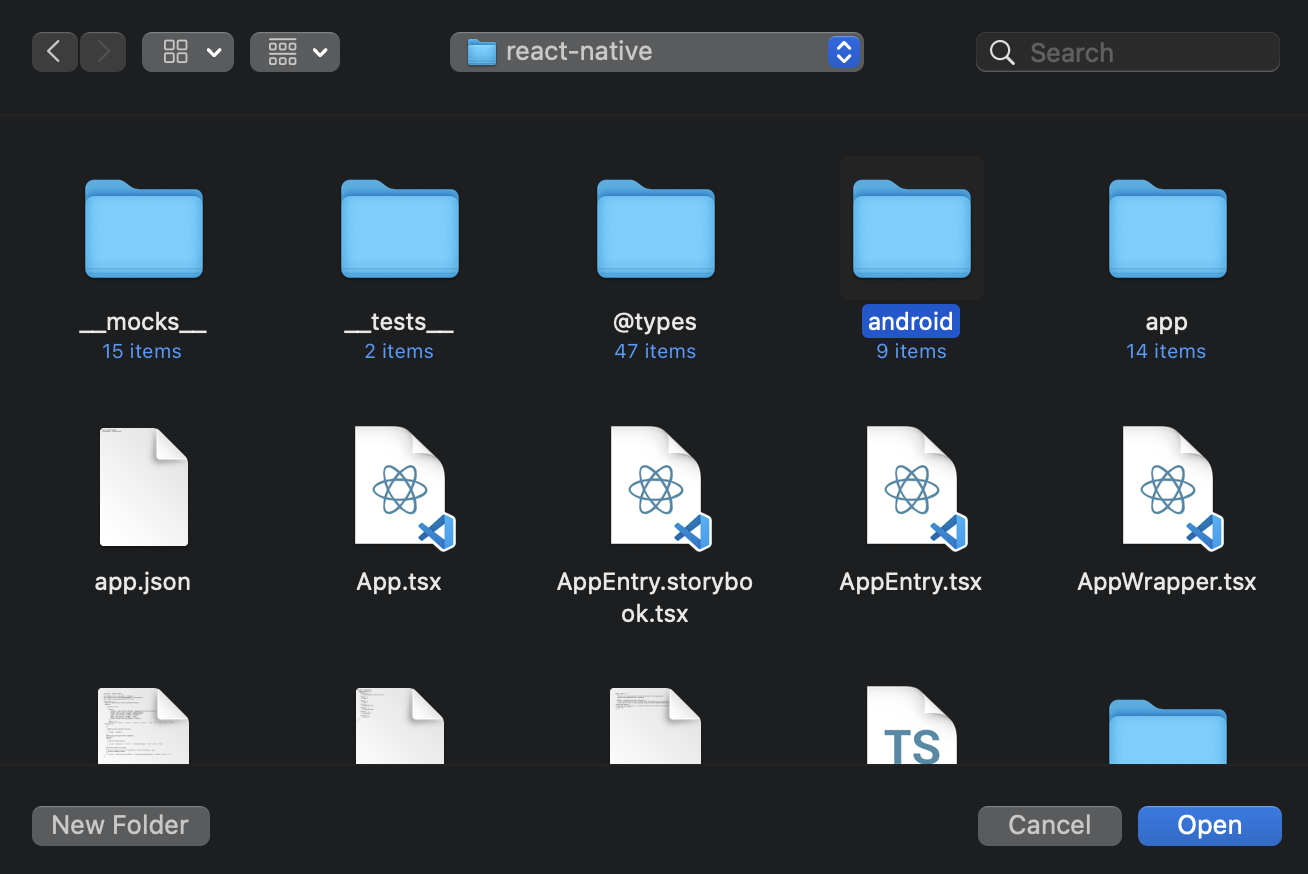Select the __mocks__ folder icon
The image size is (1308, 874).
click(143, 228)
